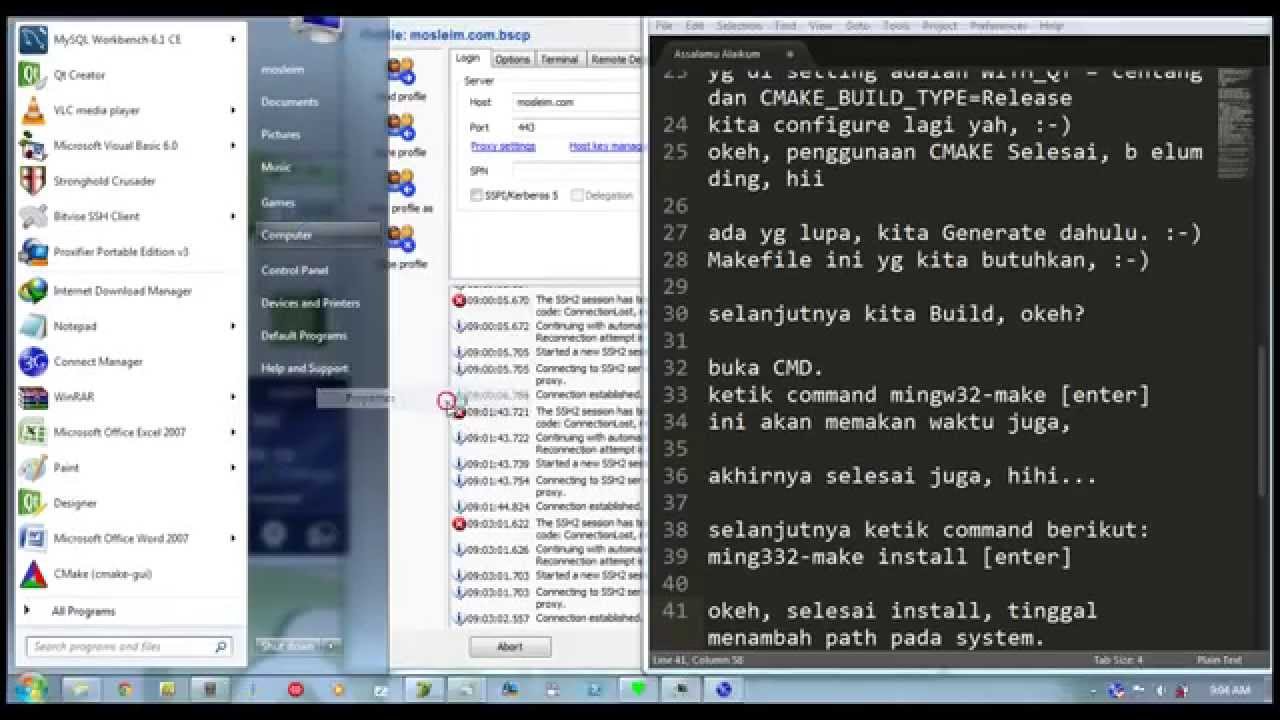Open CMake (cmake-gui) icon
Image resolution: width=1280 pixels, height=720 pixels.
coord(33,574)
